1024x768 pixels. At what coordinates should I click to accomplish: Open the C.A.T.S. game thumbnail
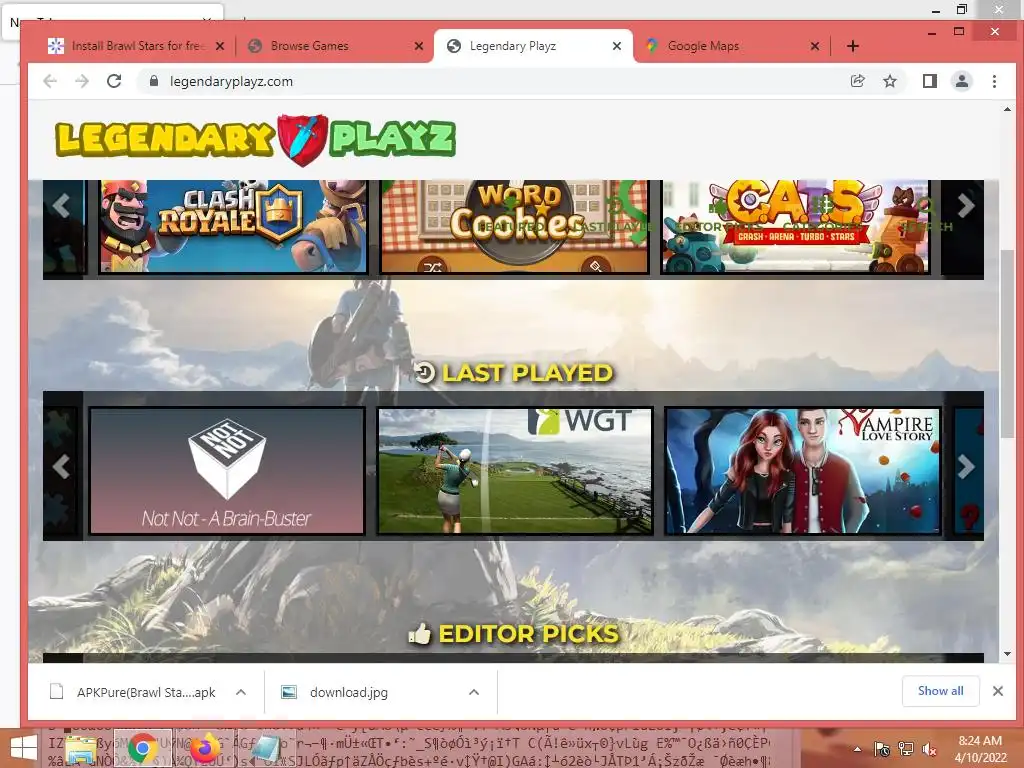click(795, 227)
